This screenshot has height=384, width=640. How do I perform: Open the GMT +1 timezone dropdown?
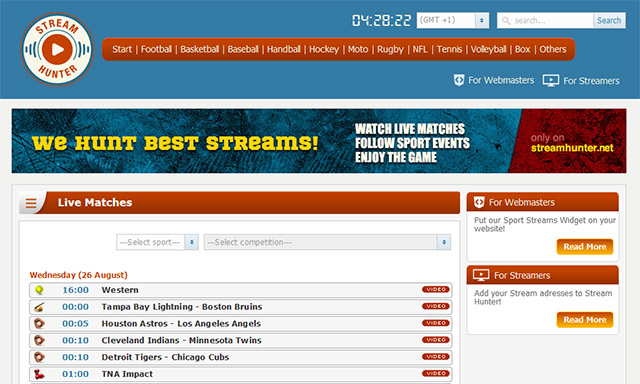tap(453, 20)
